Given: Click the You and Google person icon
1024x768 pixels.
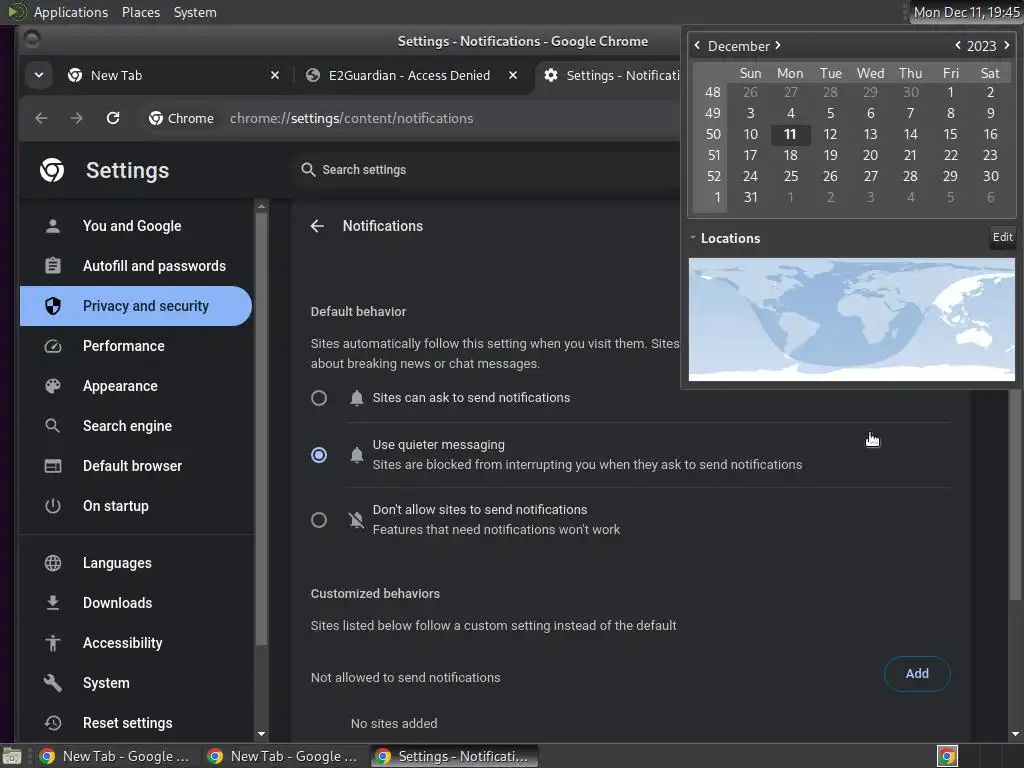Looking at the screenshot, I should 53,226.
